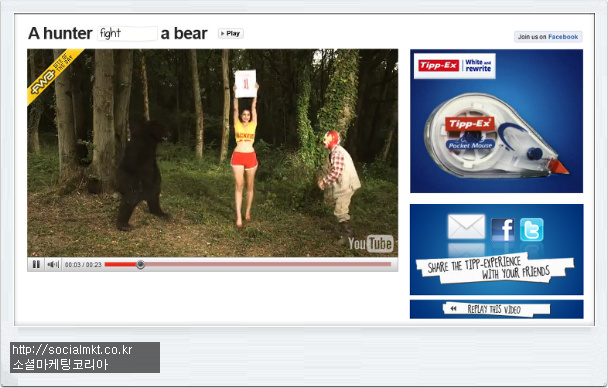
Task: Seek to the middle of the video timeline
Action: coord(248,264)
